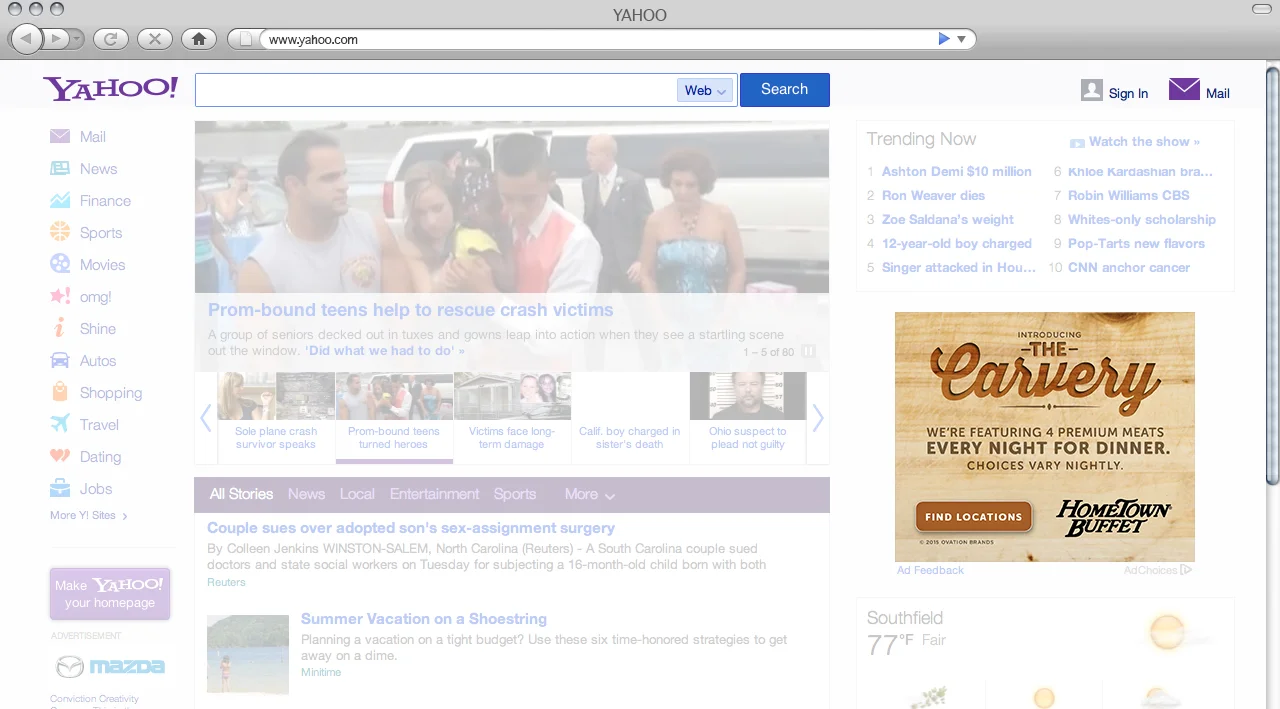Switch to the Local stories tab
Image resolution: width=1280 pixels, height=709 pixels.
(357, 494)
